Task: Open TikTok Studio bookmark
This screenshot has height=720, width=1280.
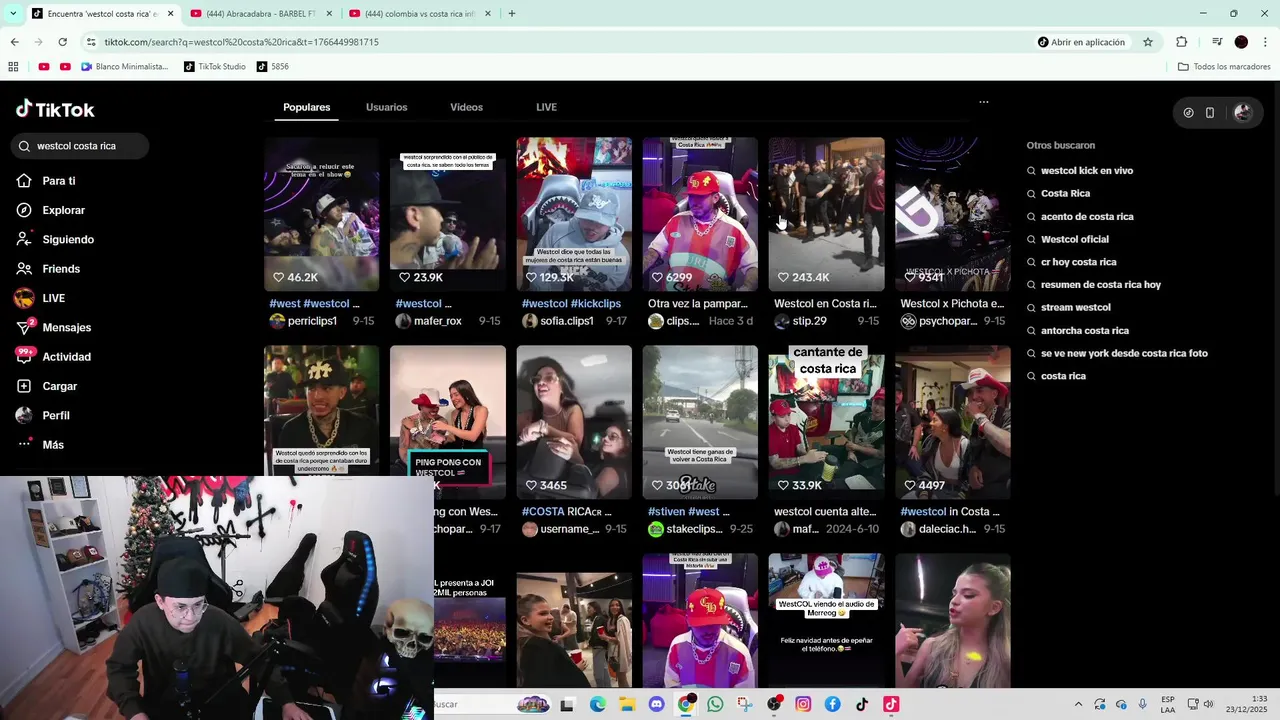Action: tap(215, 67)
